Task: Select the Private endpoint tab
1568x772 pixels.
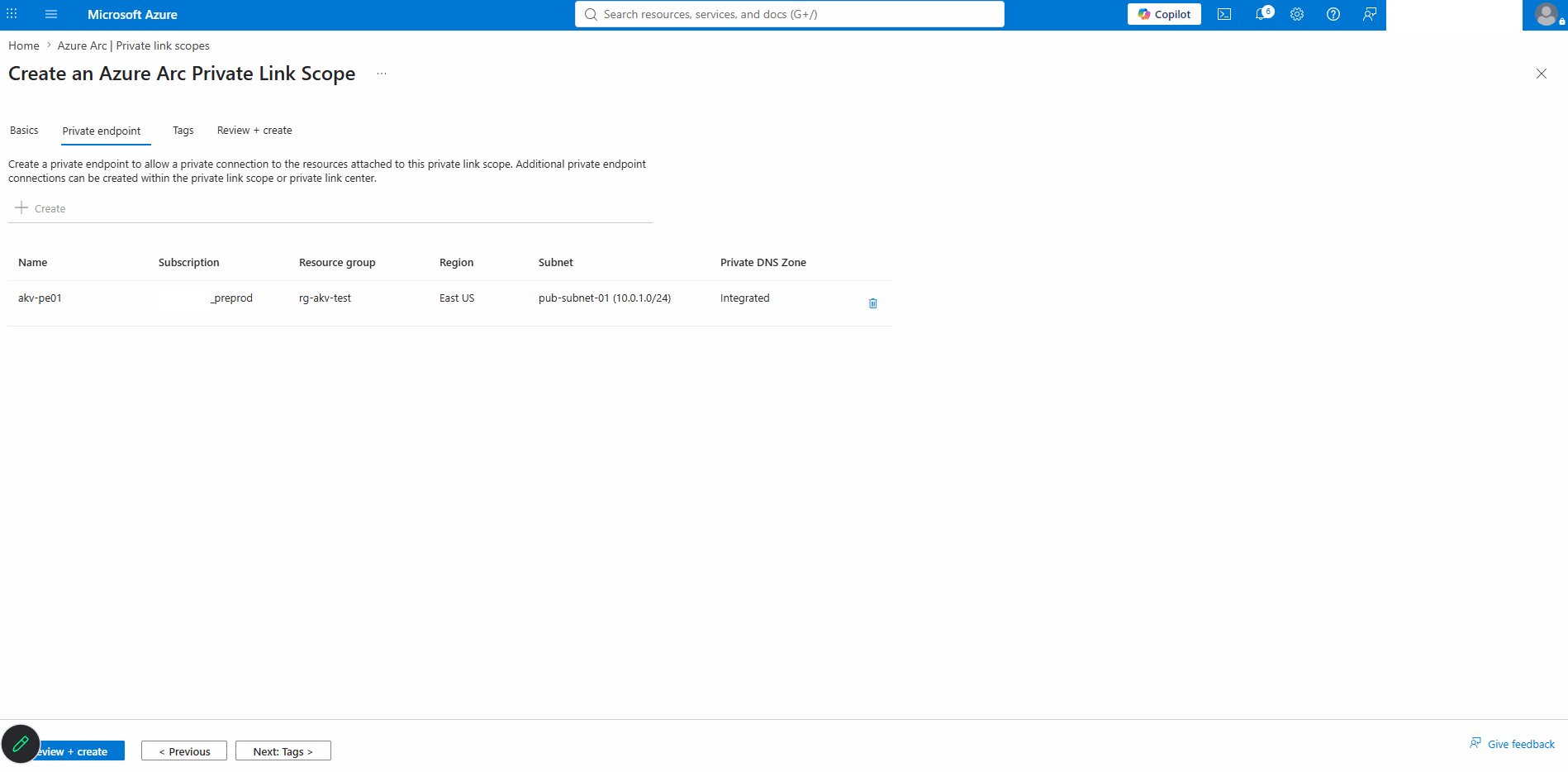Action: 102,131
